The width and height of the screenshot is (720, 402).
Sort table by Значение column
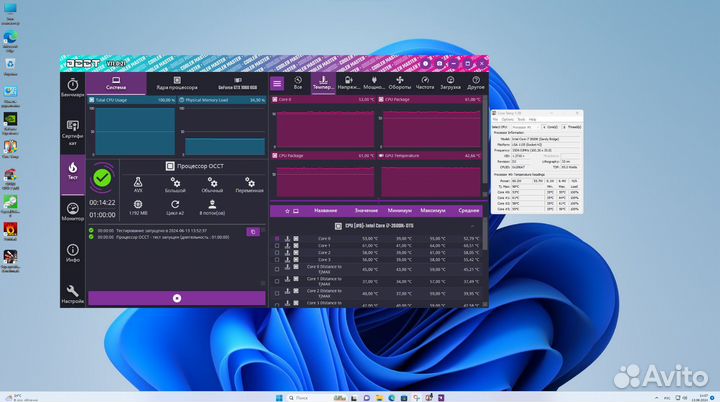click(366, 211)
